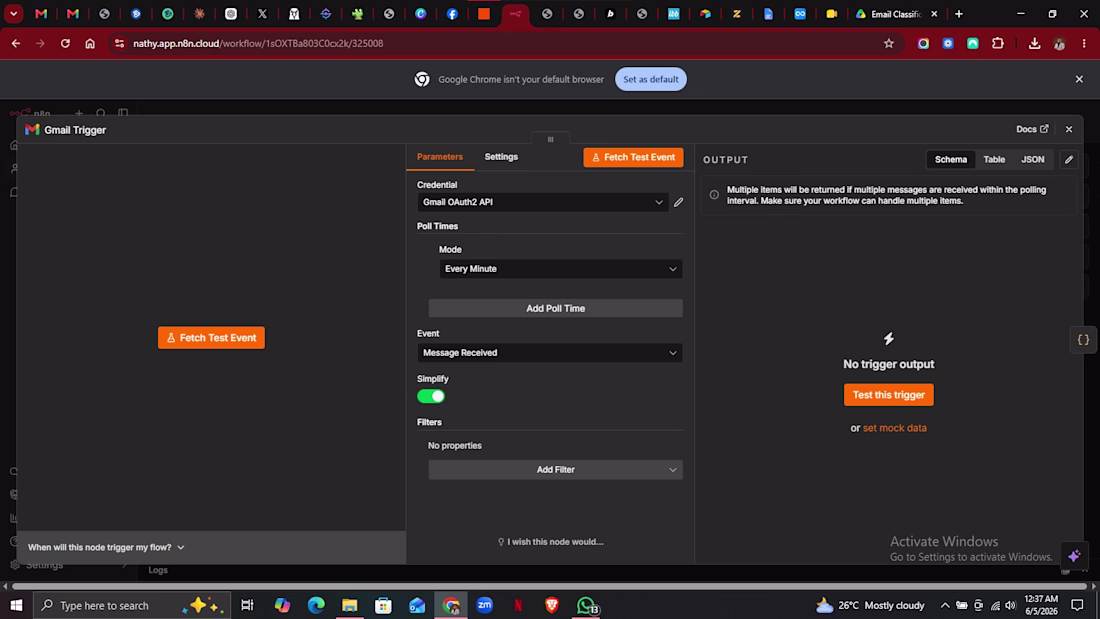1100x619 pixels.
Task: Select the Parameters tab
Action: click(x=440, y=157)
